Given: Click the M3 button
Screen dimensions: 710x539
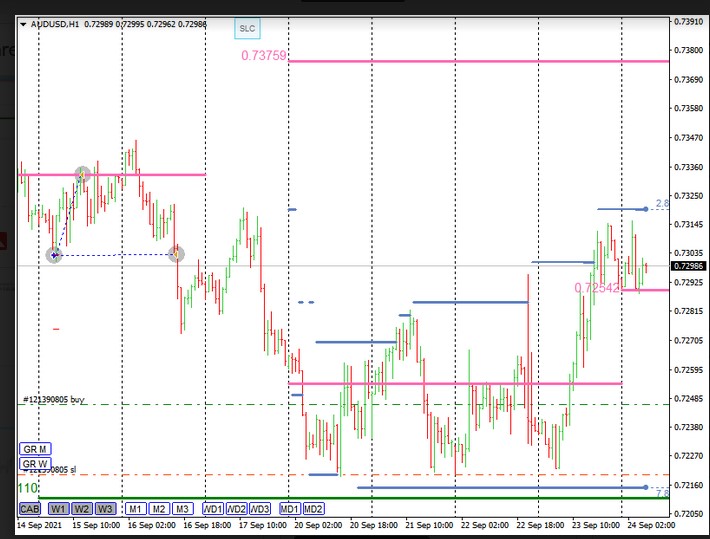Looking at the screenshot, I should 181,508.
